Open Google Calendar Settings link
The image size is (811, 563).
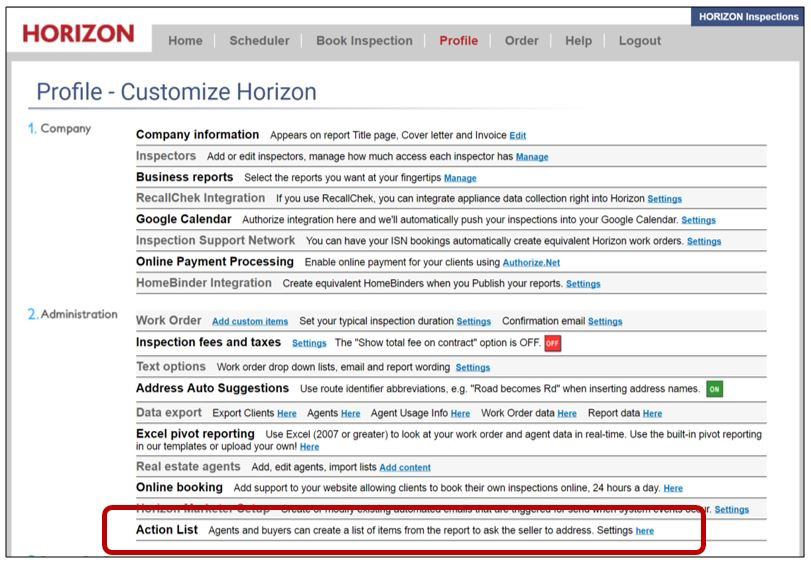pos(698,220)
